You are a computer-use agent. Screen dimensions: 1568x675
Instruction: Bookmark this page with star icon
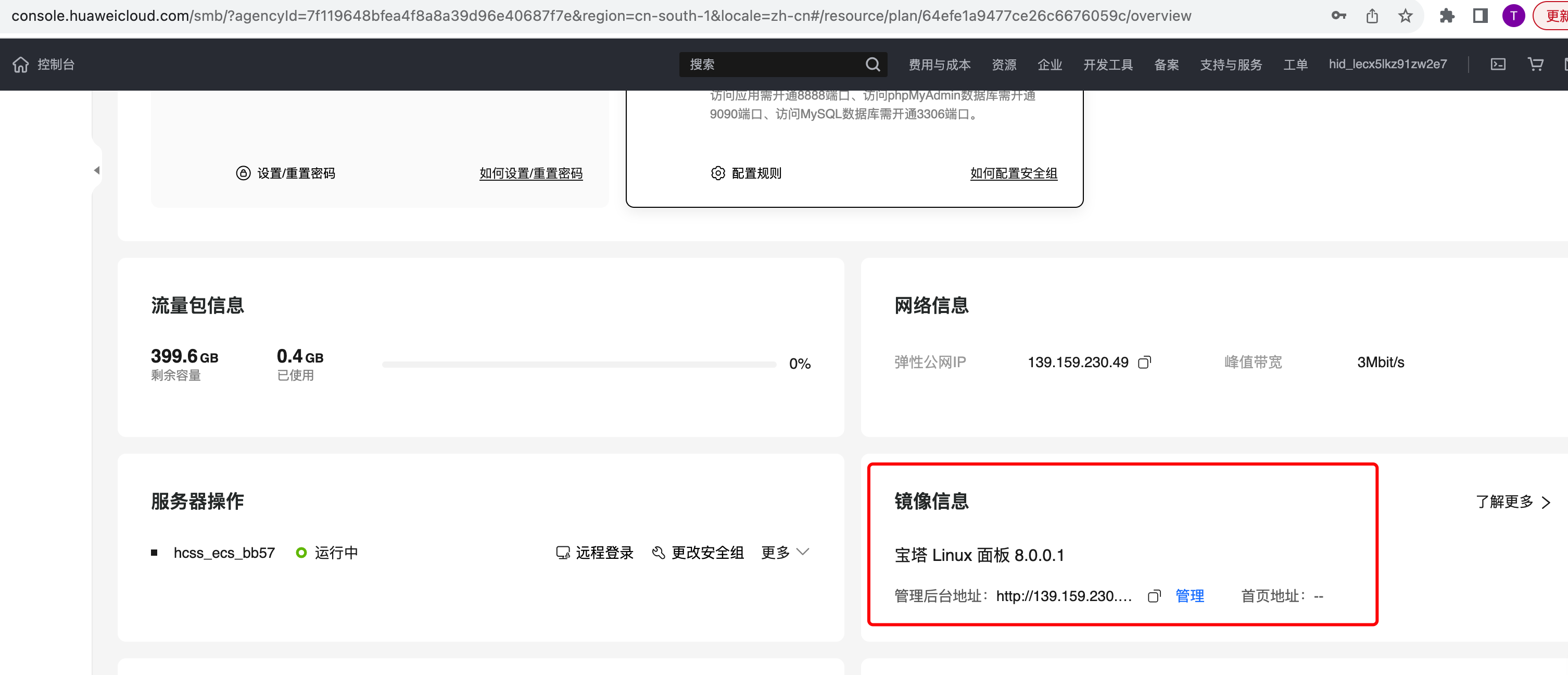tap(1405, 16)
